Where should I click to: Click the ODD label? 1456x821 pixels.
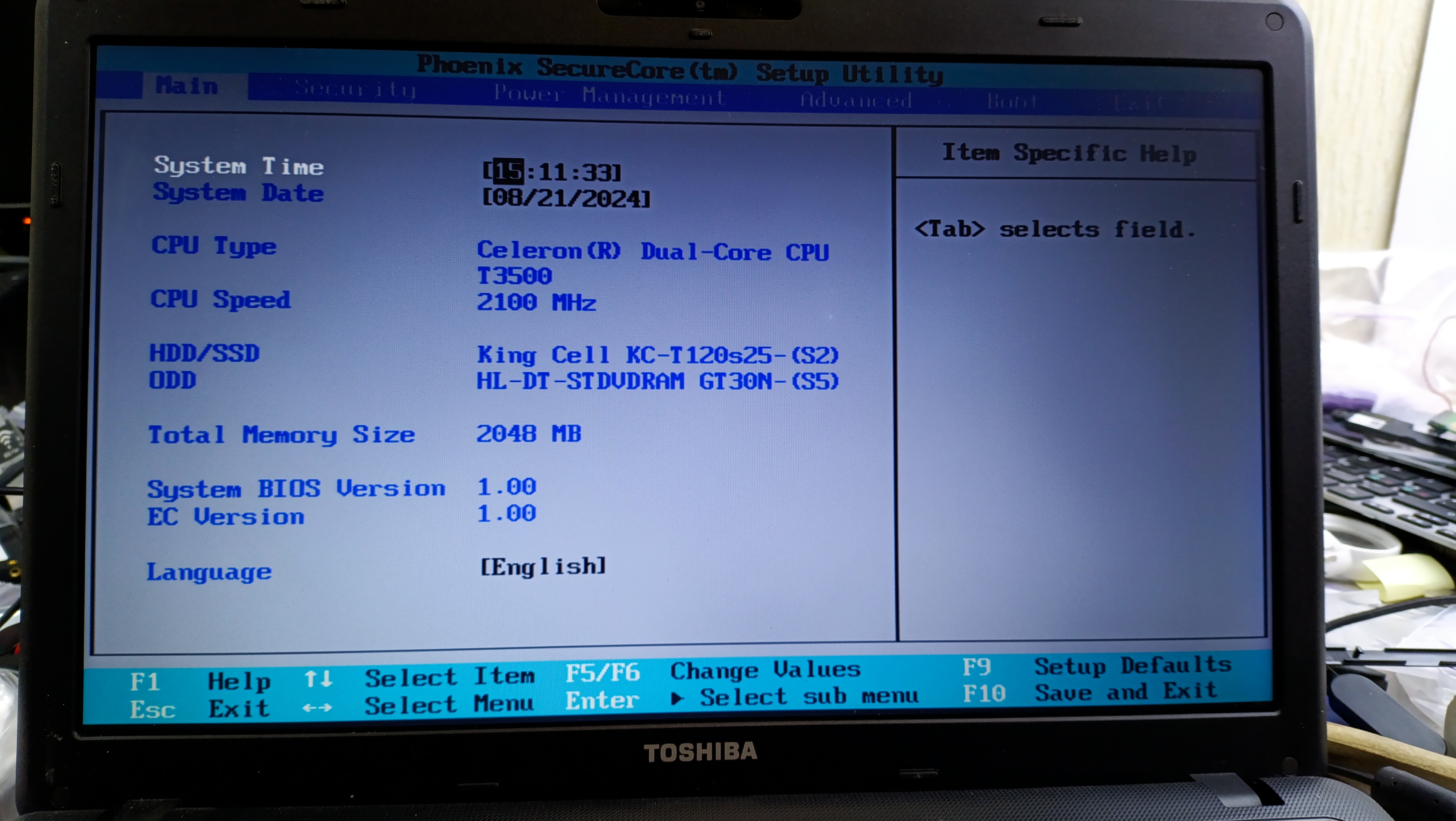pos(172,380)
